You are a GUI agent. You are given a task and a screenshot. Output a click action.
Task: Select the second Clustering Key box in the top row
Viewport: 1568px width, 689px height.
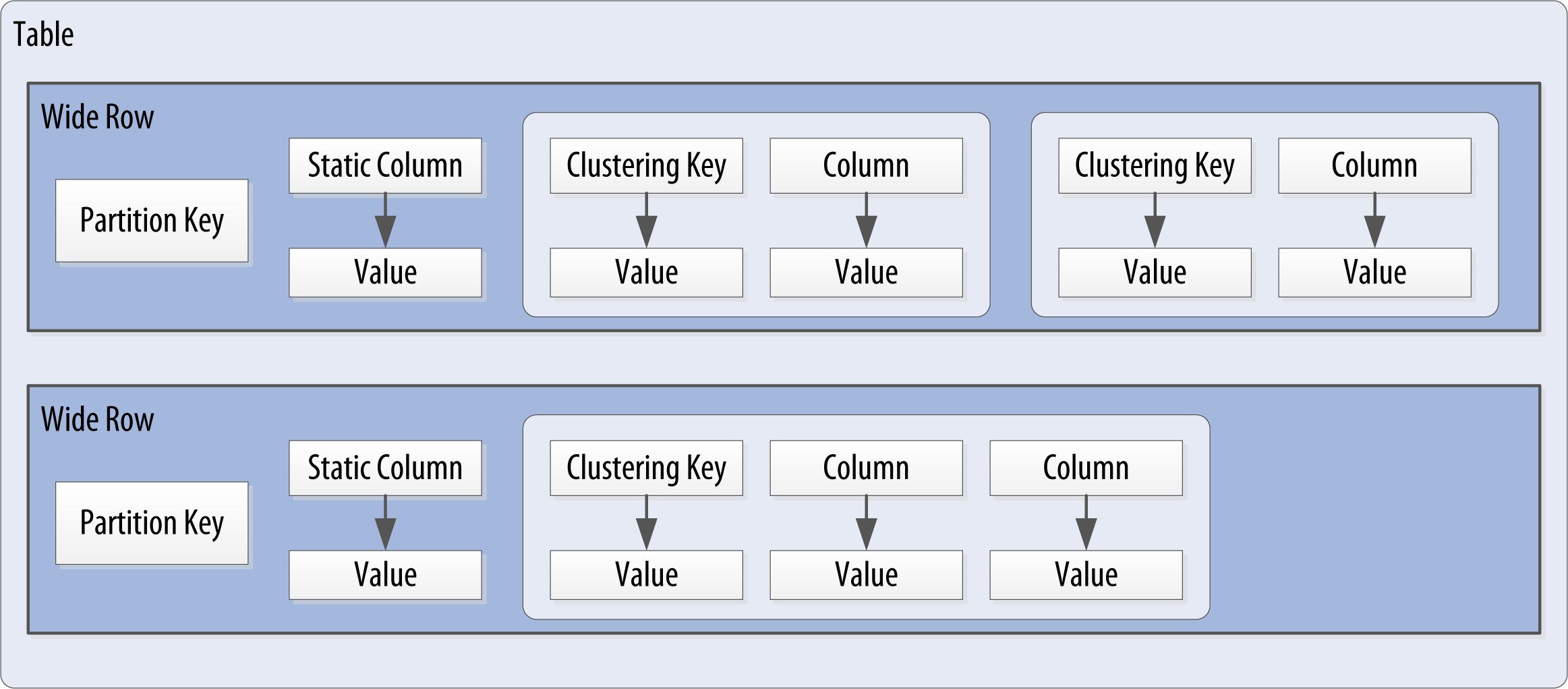(x=1155, y=165)
